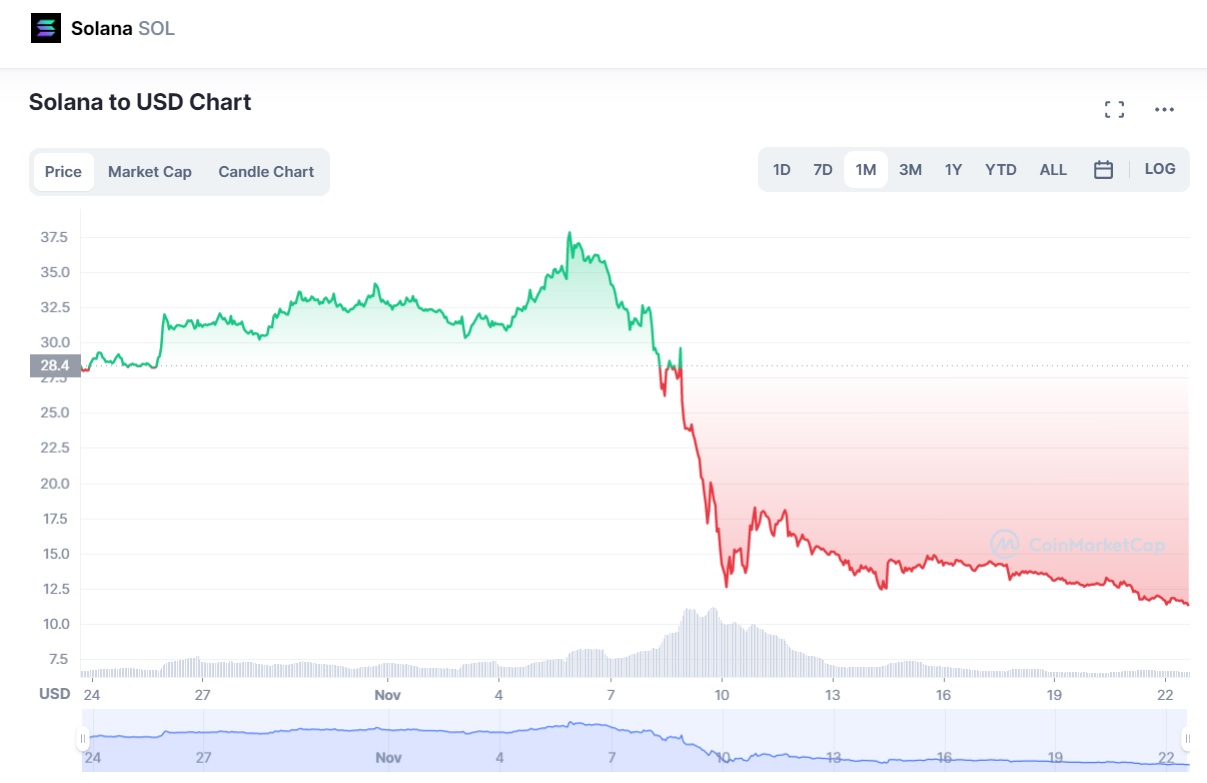Open the more options ellipsis menu
Screen dimensions: 1207x783
coord(1164,110)
